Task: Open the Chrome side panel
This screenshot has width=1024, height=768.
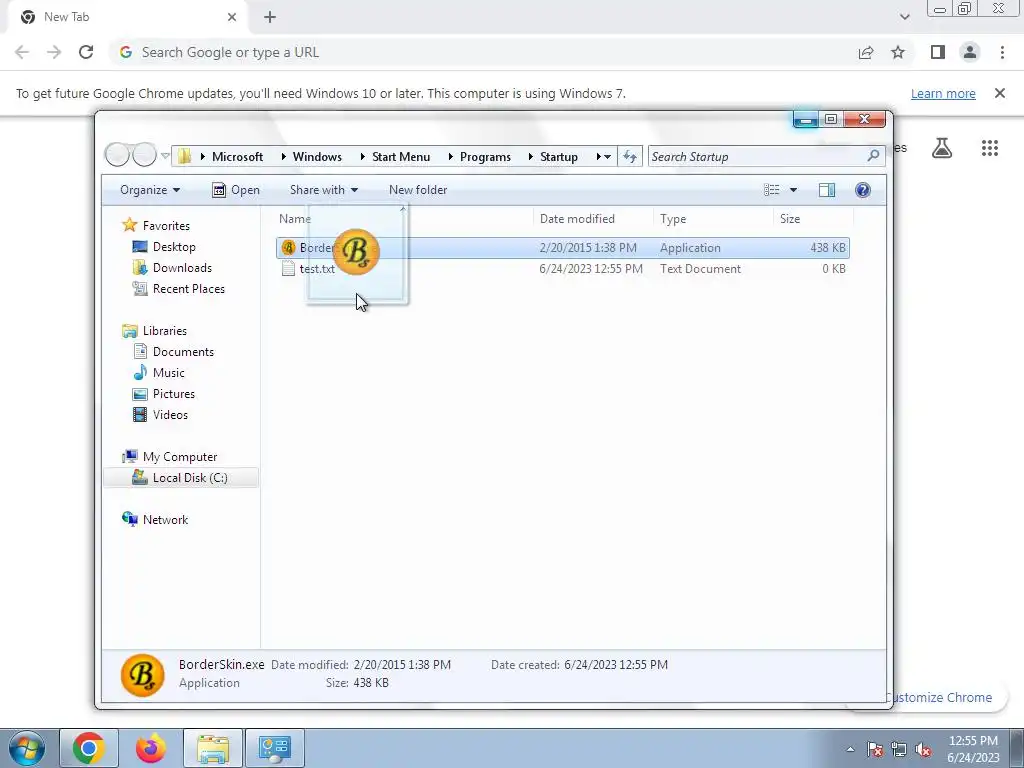Action: point(938,52)
